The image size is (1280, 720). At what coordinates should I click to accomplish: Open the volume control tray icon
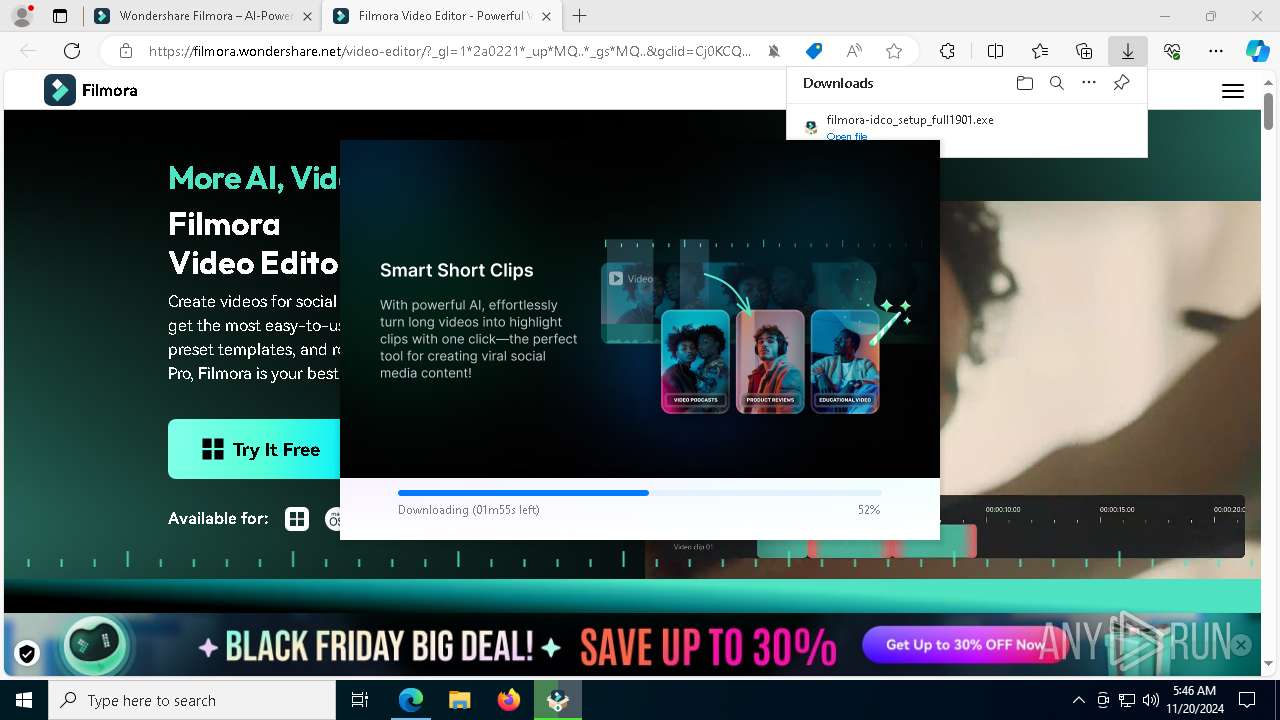[x=1150, y=700]
